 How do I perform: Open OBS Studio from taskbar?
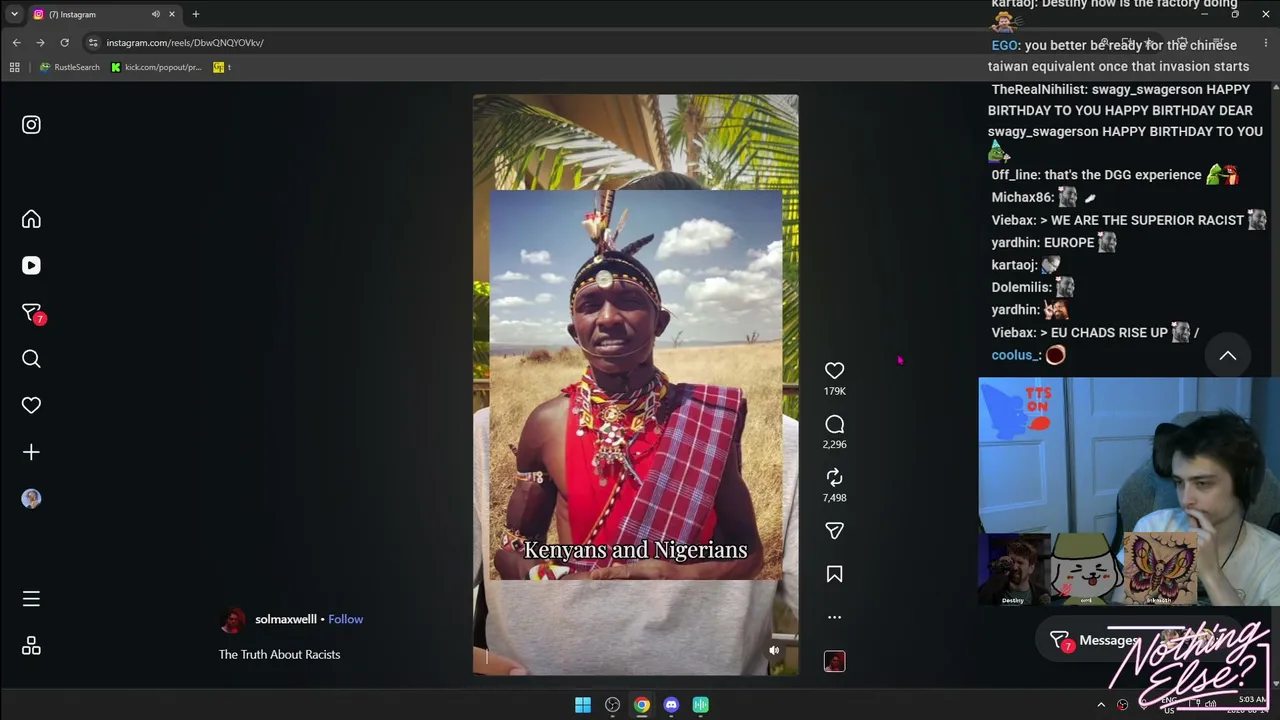coord(612,705)
